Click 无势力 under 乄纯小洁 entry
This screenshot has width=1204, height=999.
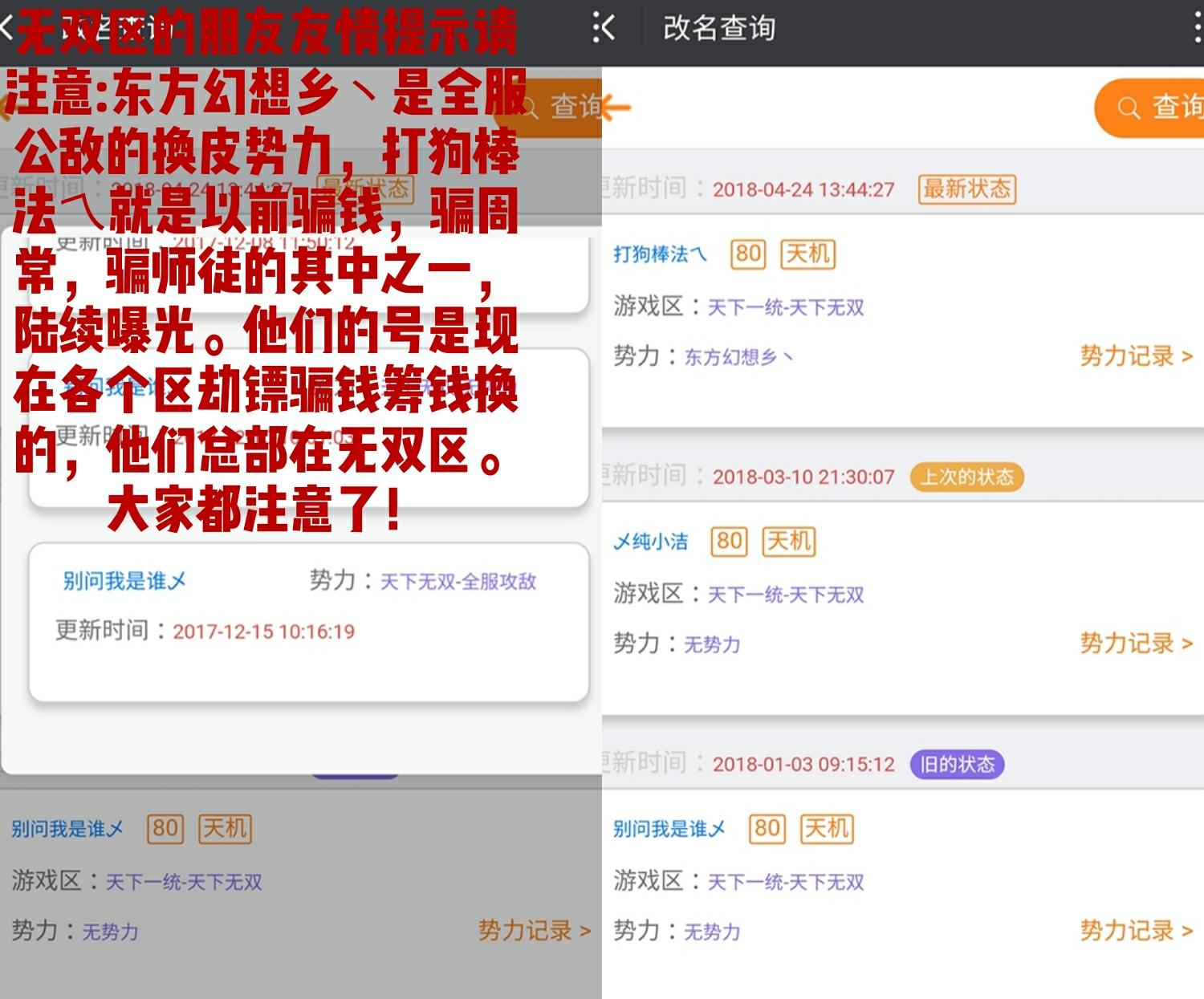click(712, 644)
